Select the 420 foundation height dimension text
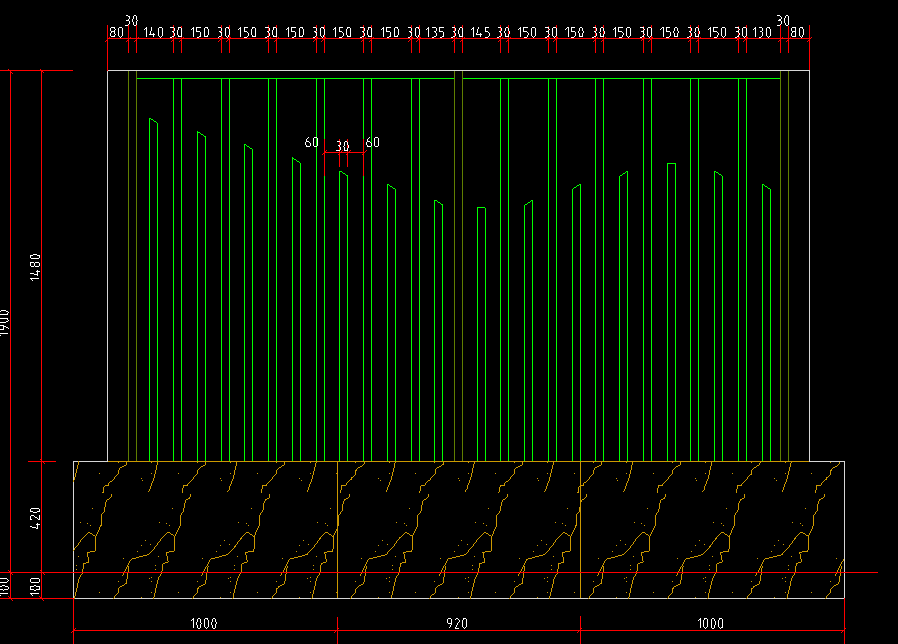 [x=35, y=518]
